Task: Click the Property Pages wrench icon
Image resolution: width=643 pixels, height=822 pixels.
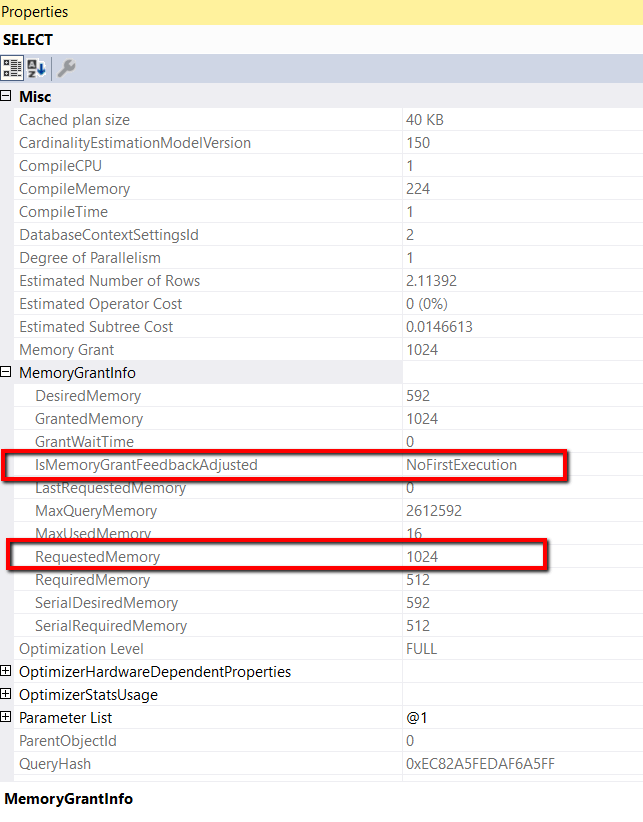Action: click(67, 68)
